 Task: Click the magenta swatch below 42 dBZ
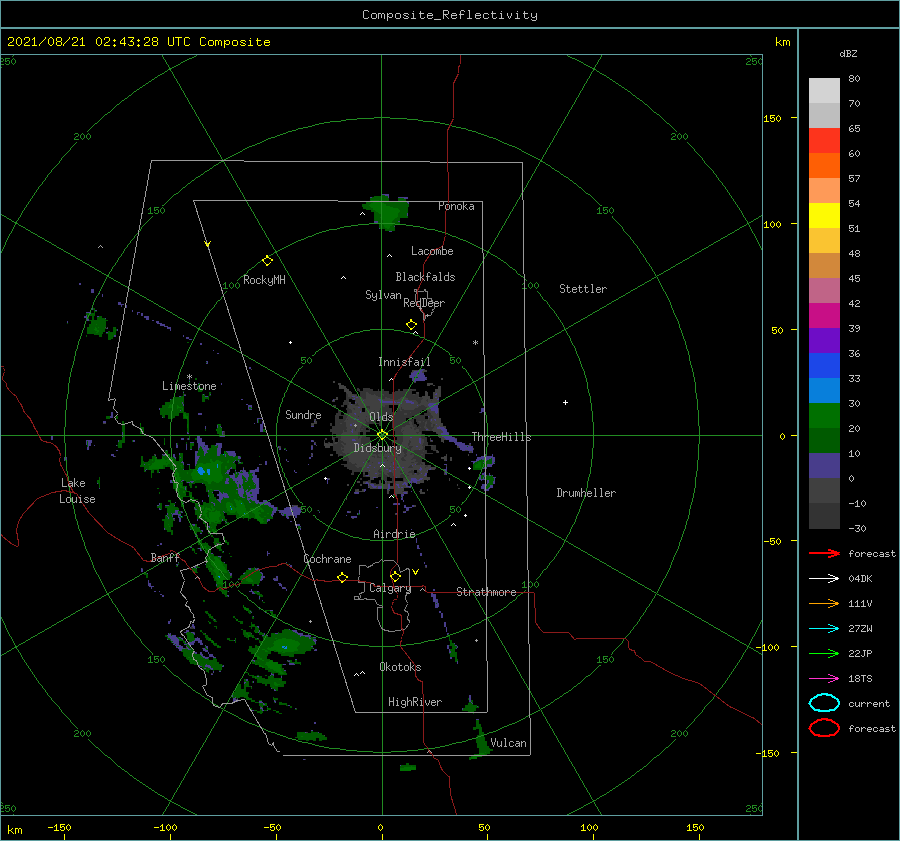824,315
